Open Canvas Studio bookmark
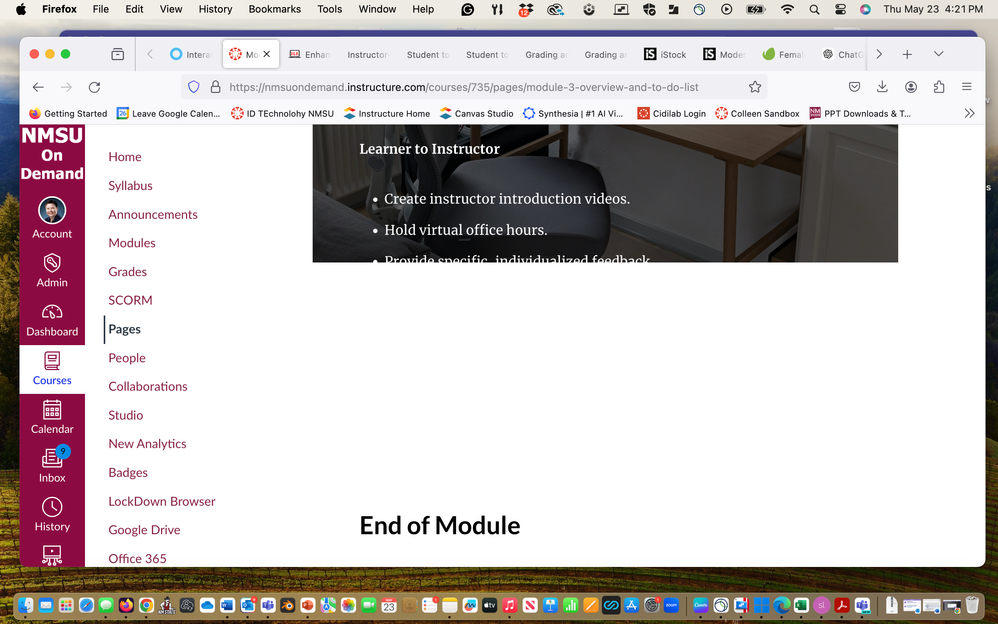The width and height of the screenshot is (998, 624). point(477,113)
